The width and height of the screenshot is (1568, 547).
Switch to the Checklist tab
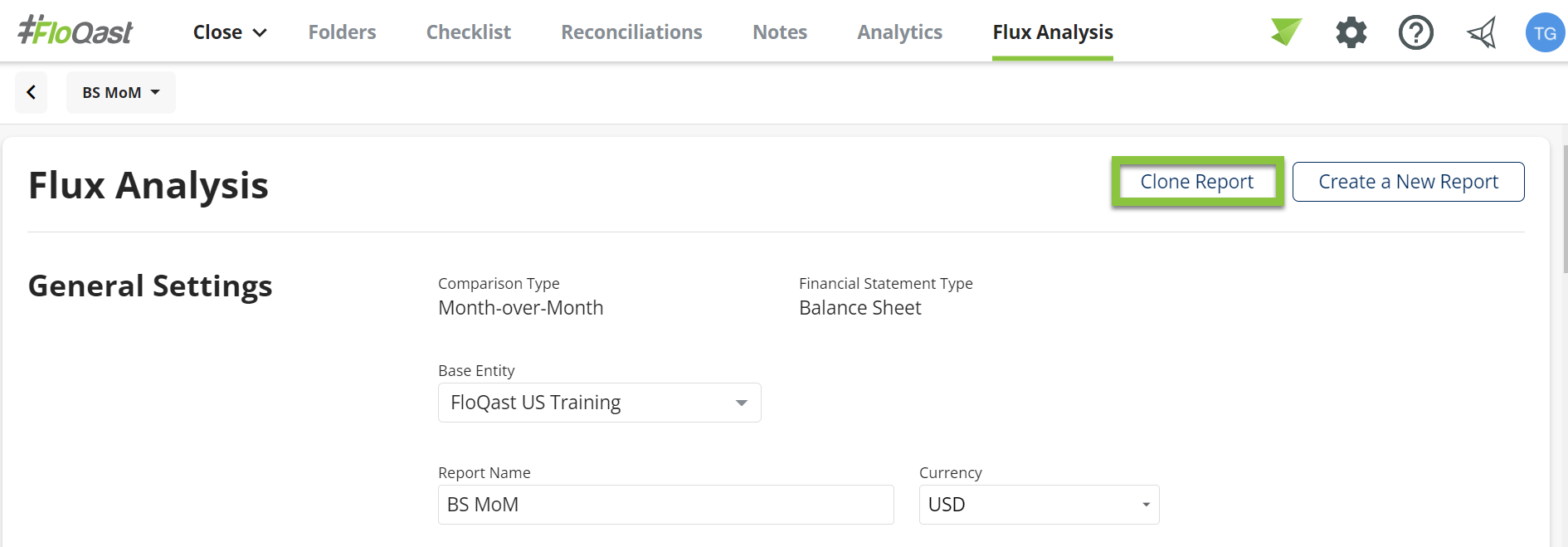[x=469, y=32]
